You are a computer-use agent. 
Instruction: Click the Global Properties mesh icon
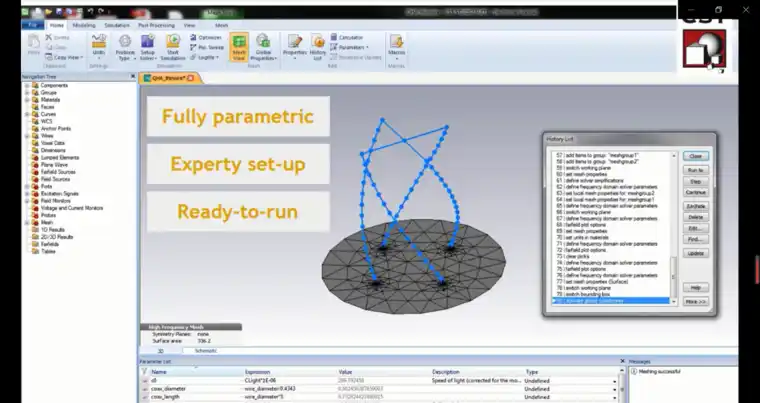(x=264, y=48)
